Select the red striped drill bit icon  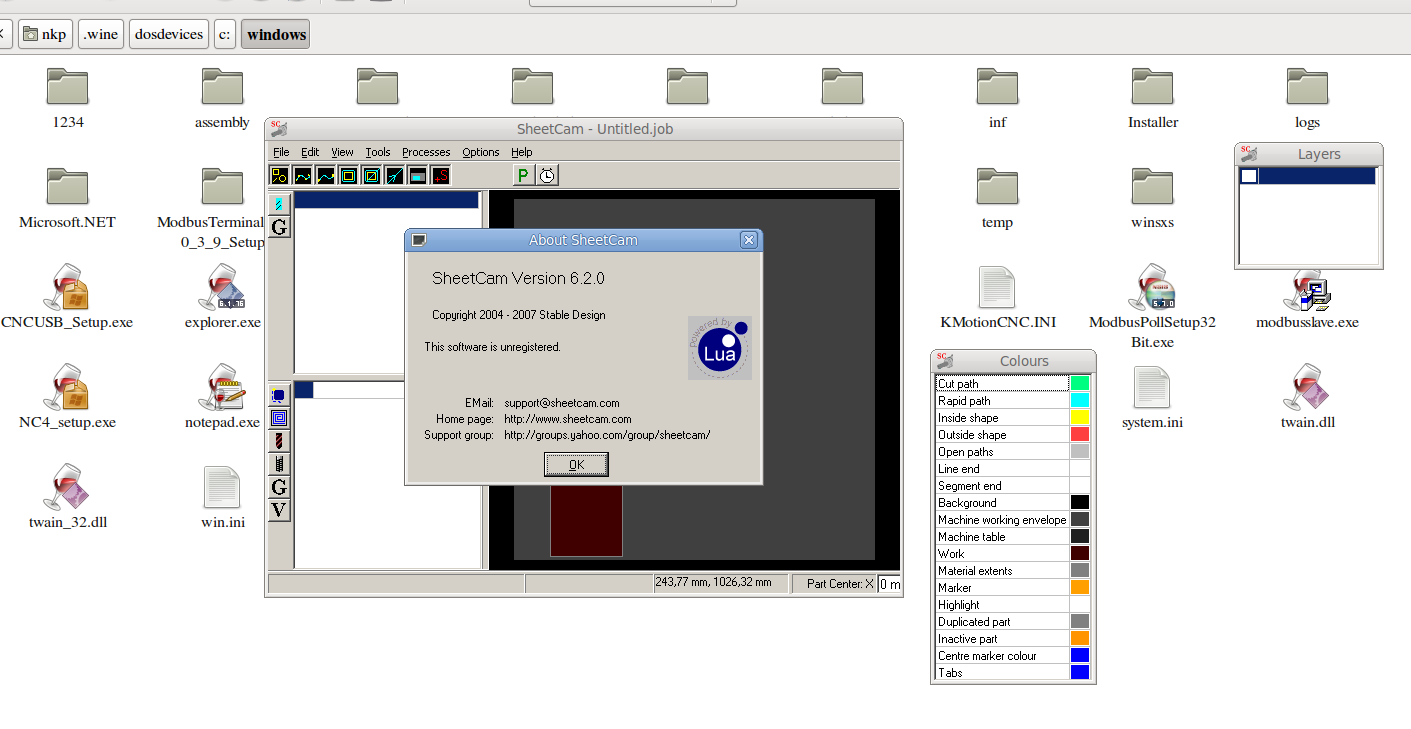(x=280, y=441)
